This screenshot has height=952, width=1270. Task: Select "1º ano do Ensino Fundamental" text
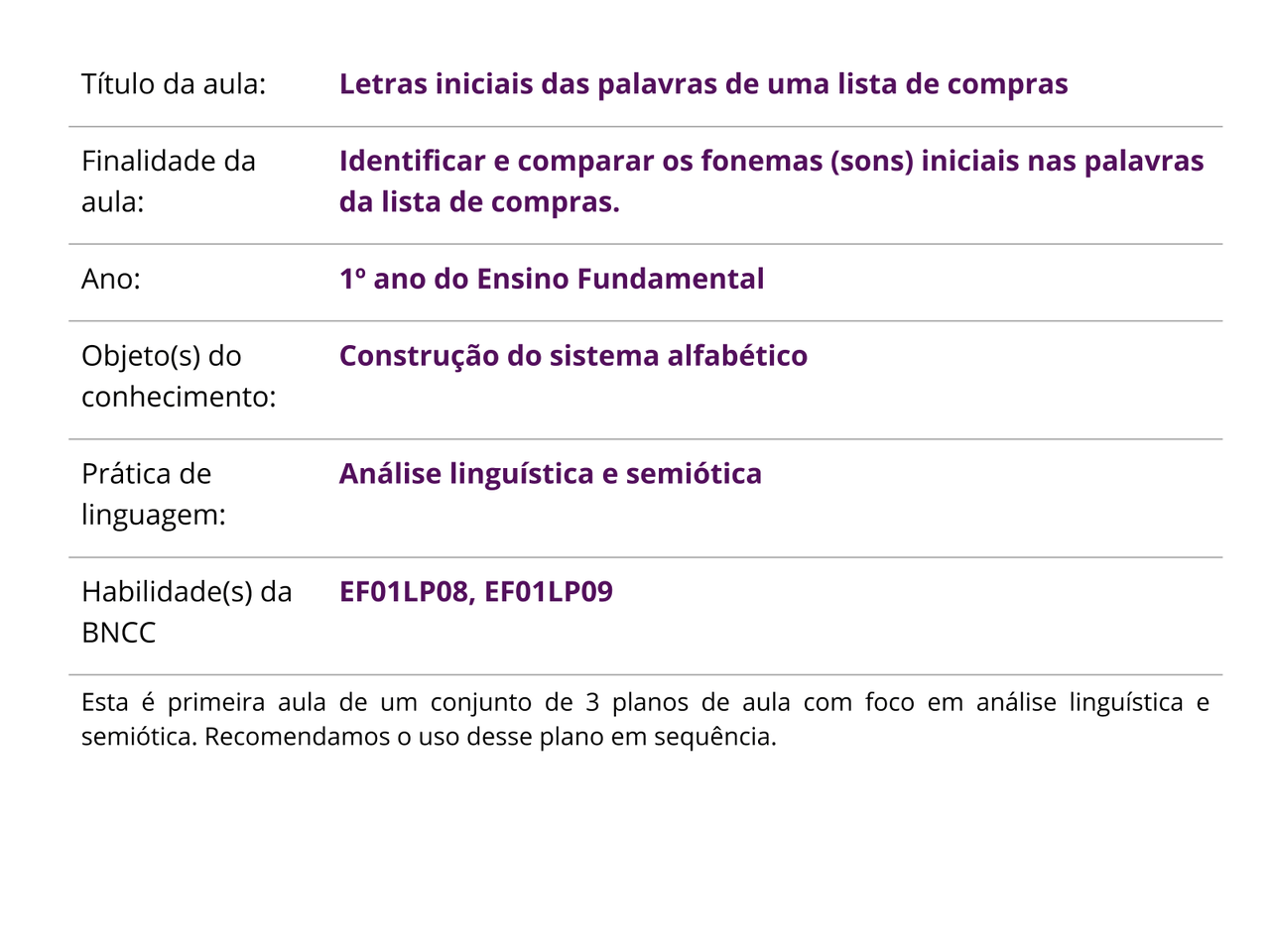(x=552, y=279)
